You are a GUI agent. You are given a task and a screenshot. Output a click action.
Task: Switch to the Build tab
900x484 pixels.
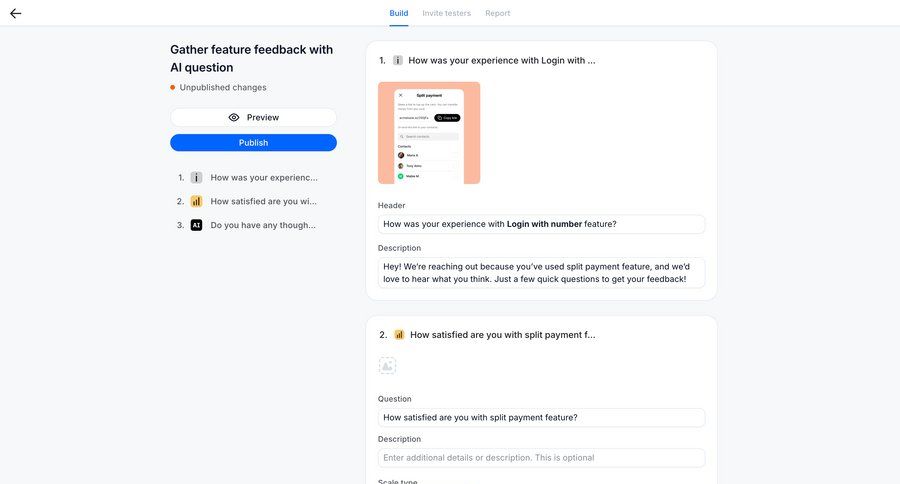(x=399, y=13)
